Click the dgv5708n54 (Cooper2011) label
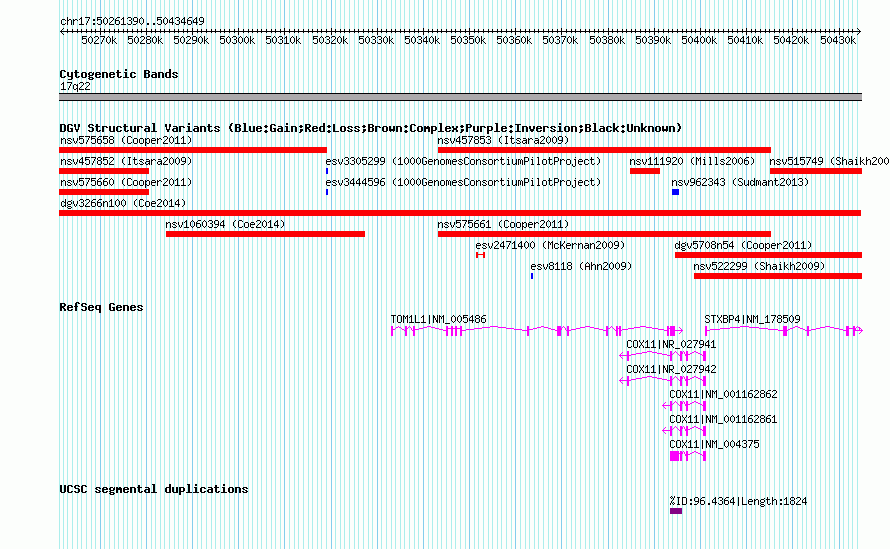890x549 pixels. (x=743, y=245)
